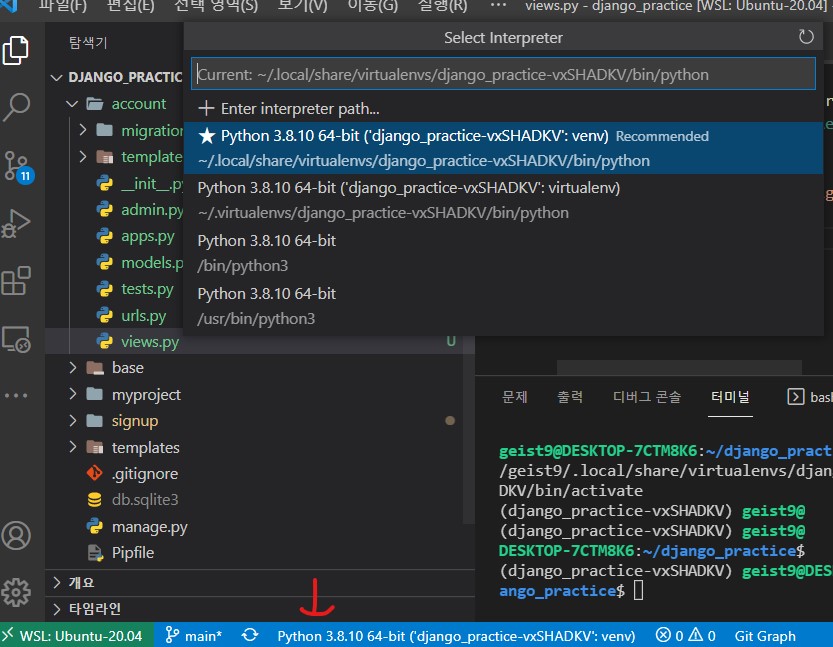Open the 파일(F) menu
833x647 pixels.
tap(63, 6)
